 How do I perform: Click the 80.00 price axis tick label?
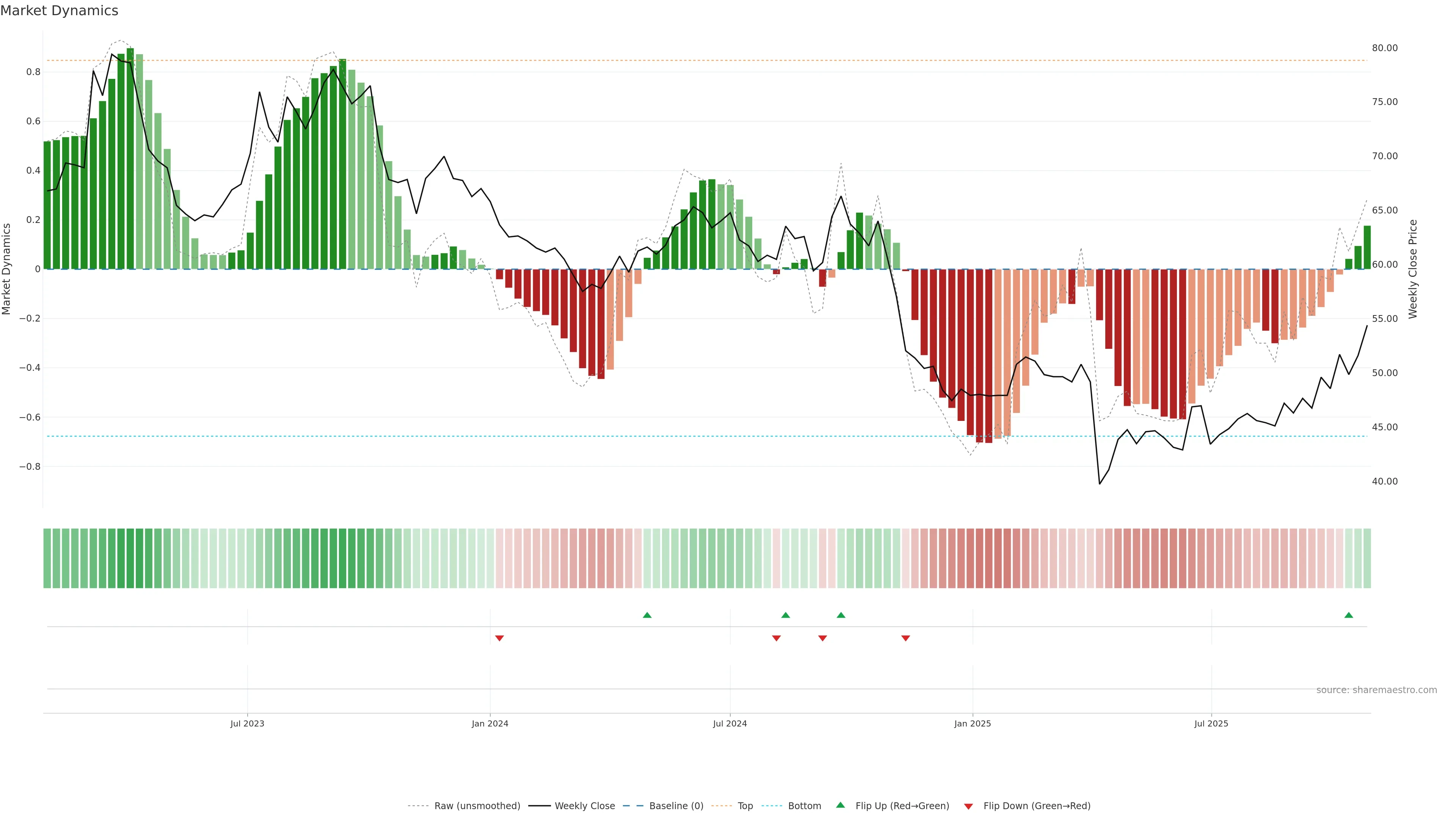[x=1385, y=48]
